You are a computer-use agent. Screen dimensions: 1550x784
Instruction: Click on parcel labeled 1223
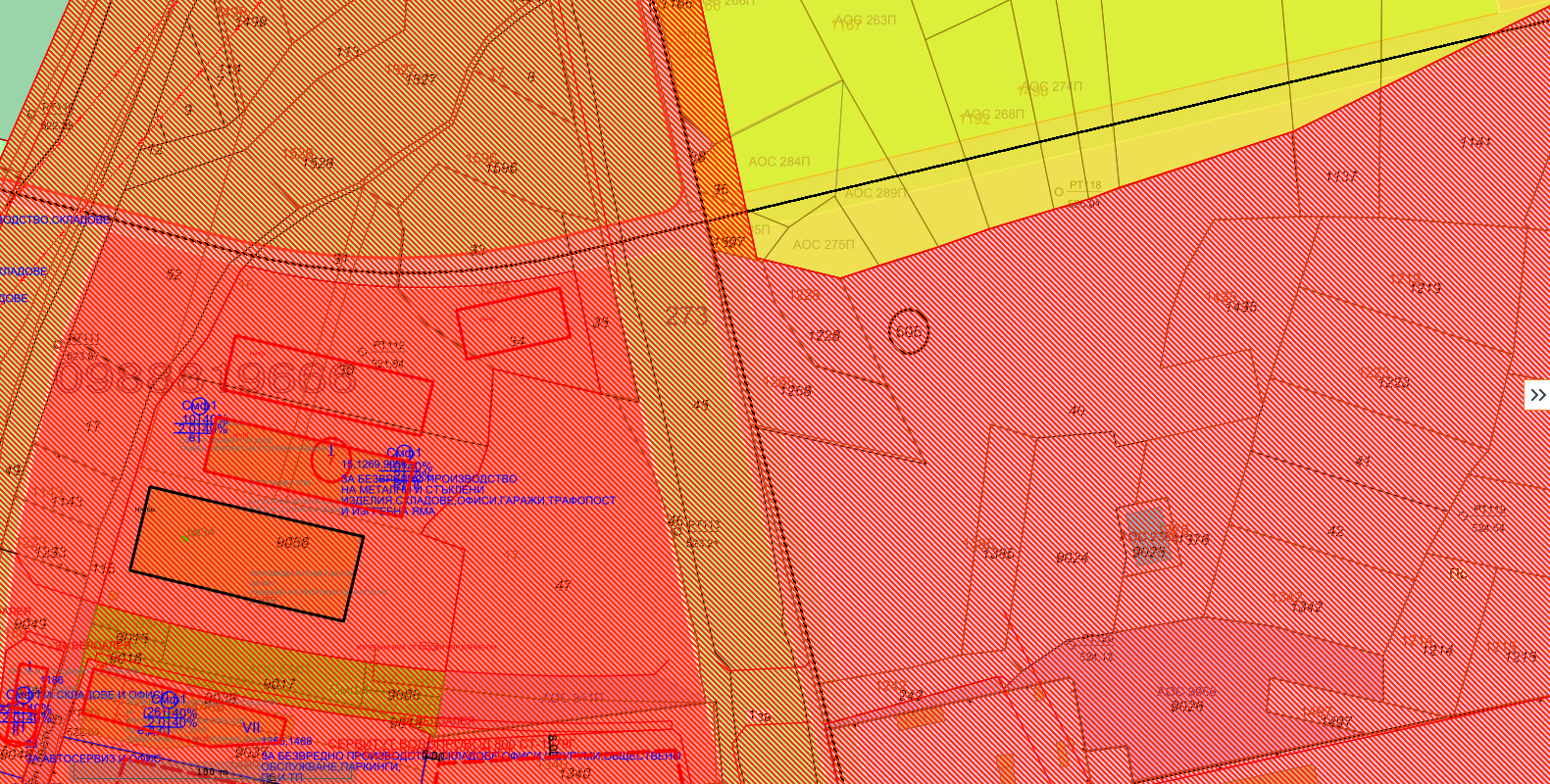point(1394,382)
